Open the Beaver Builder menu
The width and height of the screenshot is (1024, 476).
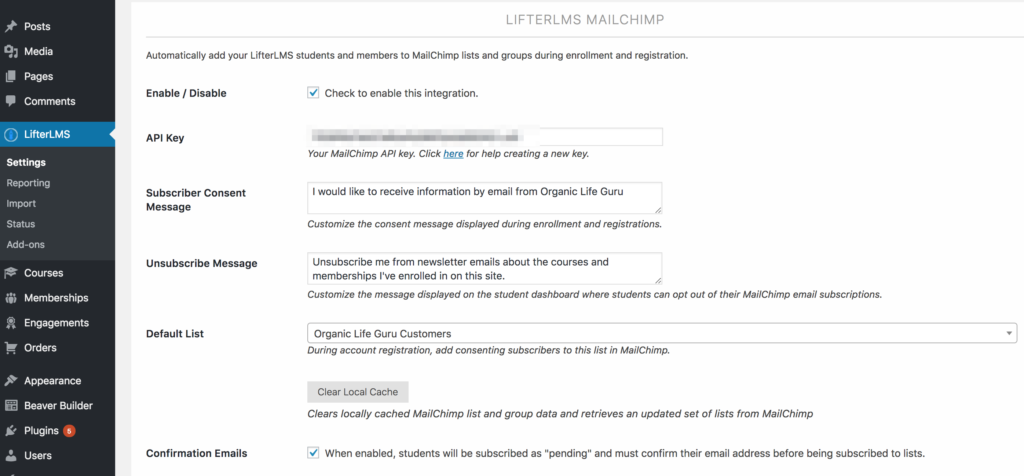click(x=57, y=405)
